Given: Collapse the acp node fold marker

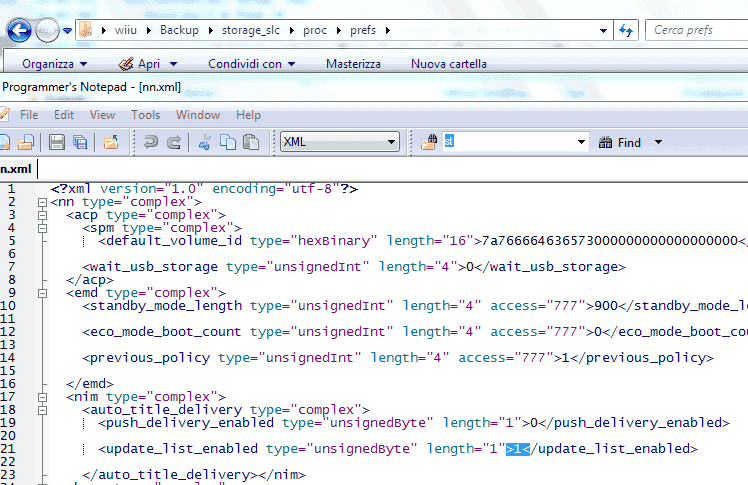Looking at the screenshot, I should [42, 215].
